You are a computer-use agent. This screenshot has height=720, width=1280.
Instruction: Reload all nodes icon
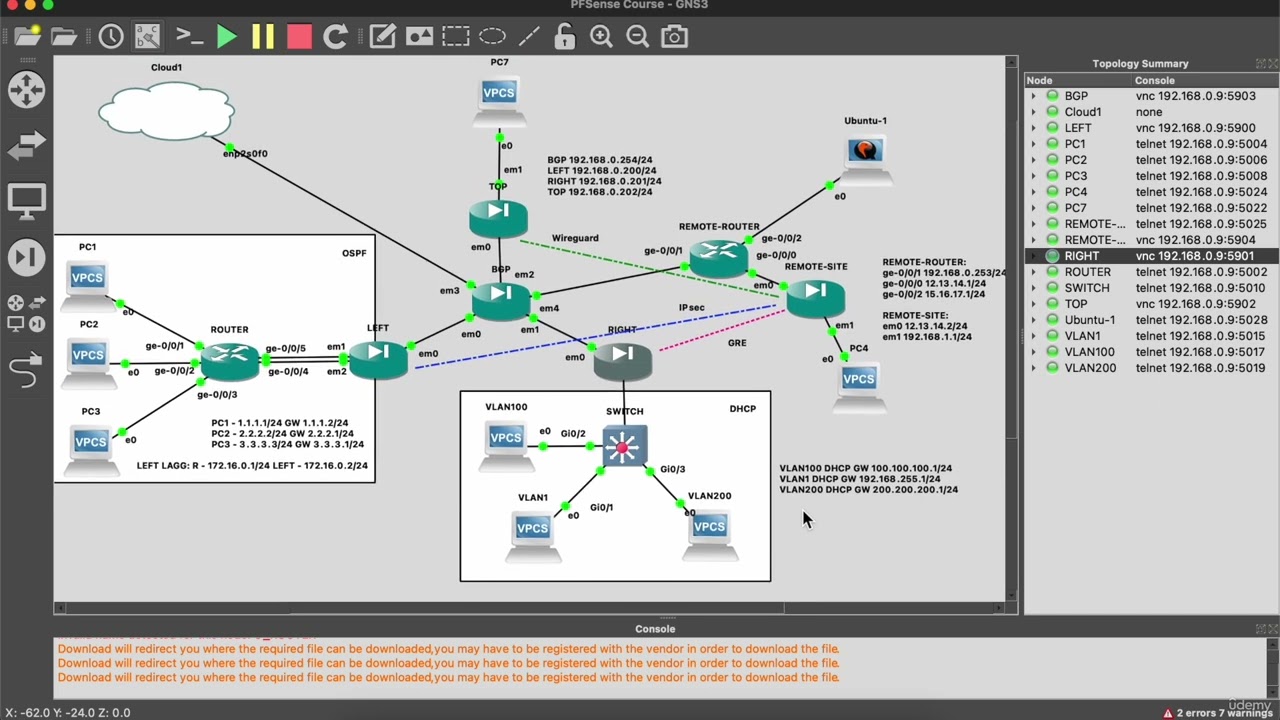[336, 37]
